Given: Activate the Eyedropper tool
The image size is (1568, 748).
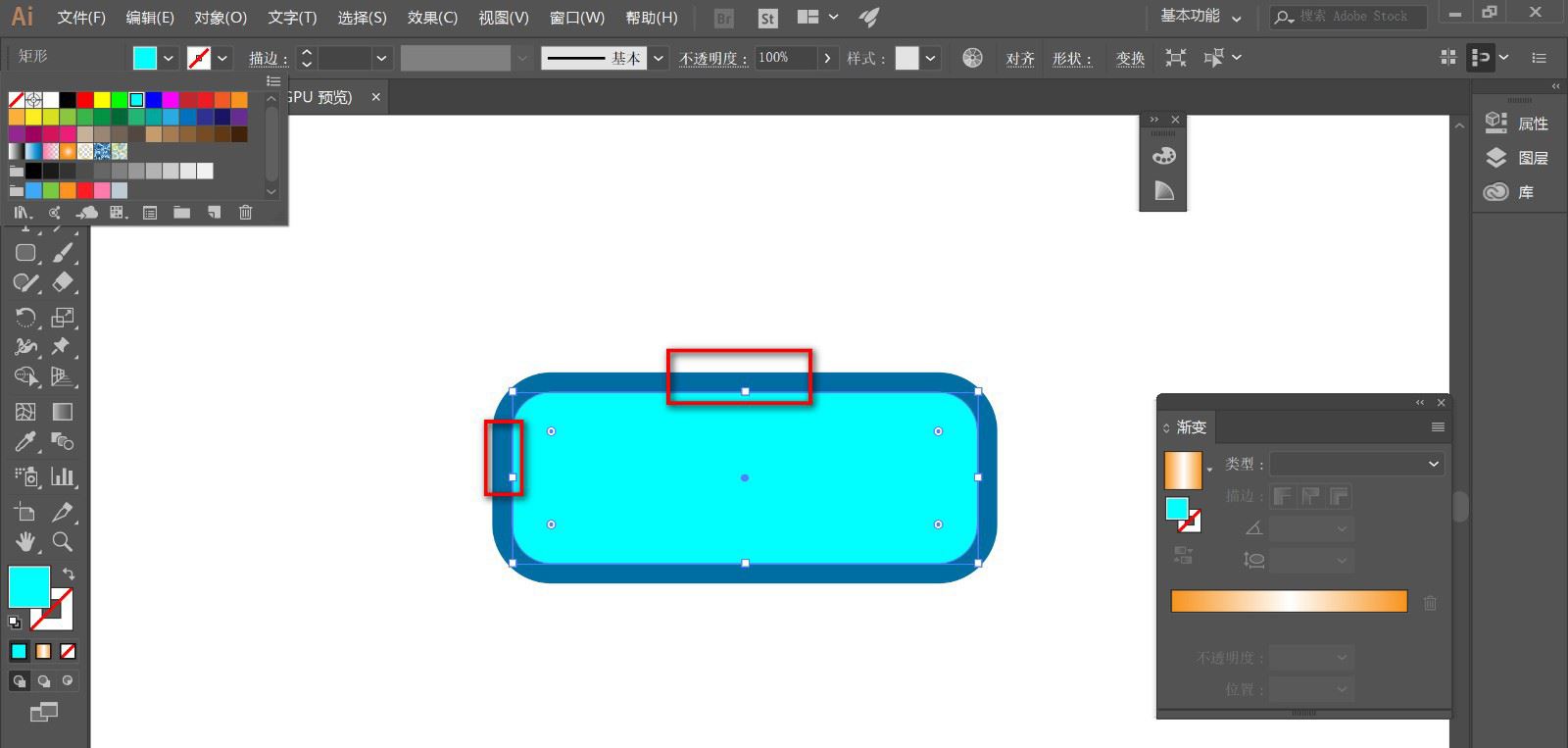Looking at the screenshot, I should [25, 442].
